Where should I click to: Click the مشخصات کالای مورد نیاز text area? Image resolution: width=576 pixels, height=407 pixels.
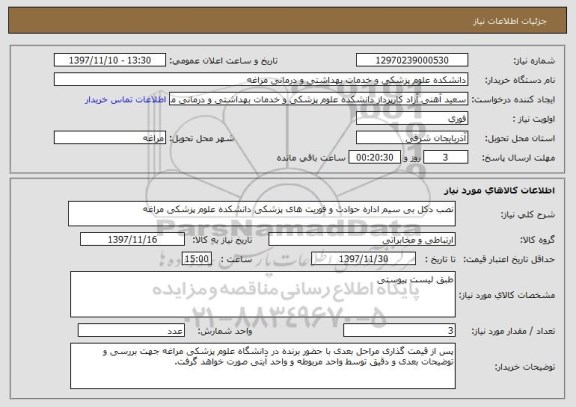click(x=263, y=294)
